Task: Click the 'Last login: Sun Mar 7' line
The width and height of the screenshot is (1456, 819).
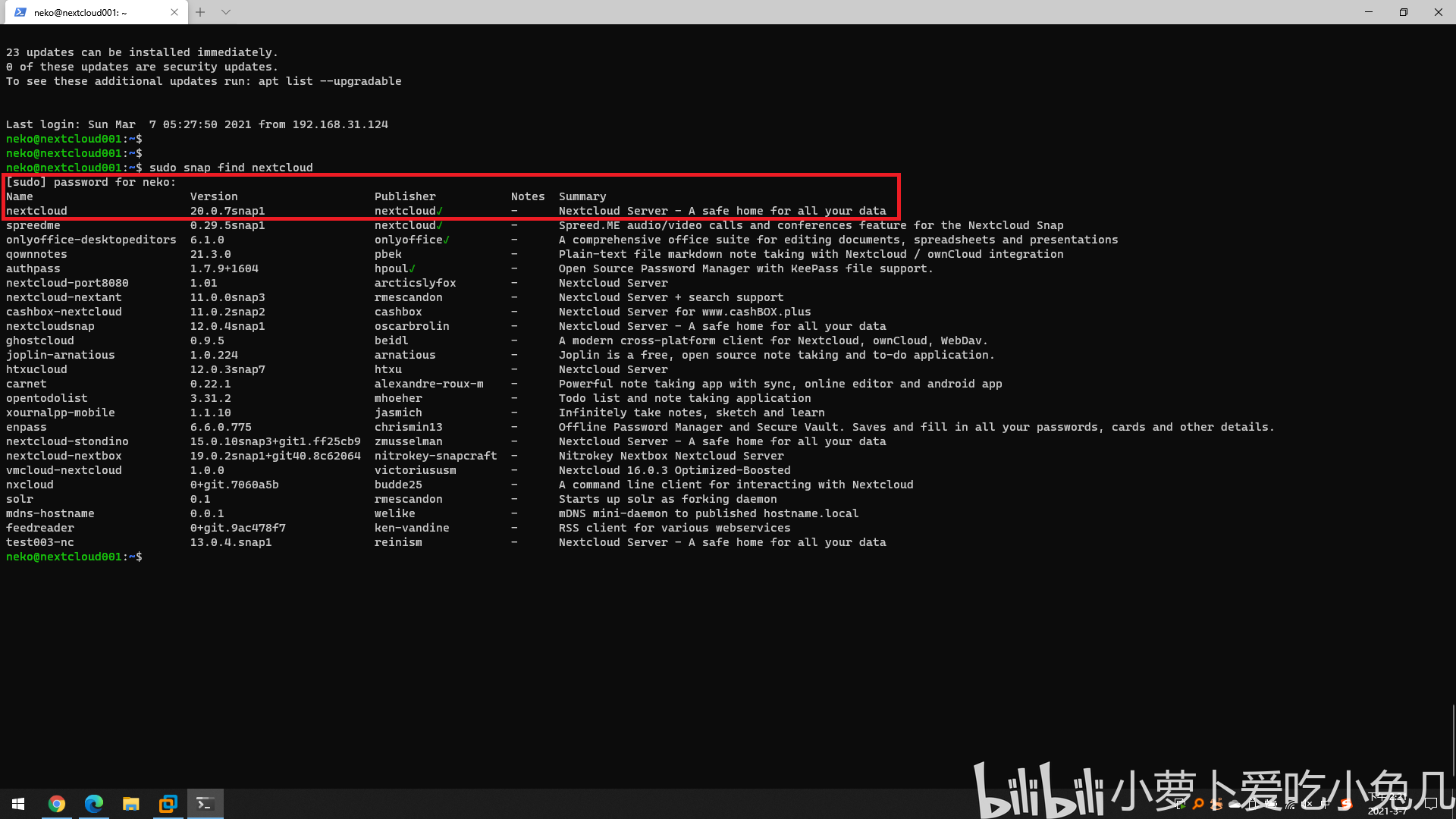Action: click(197, 124)
